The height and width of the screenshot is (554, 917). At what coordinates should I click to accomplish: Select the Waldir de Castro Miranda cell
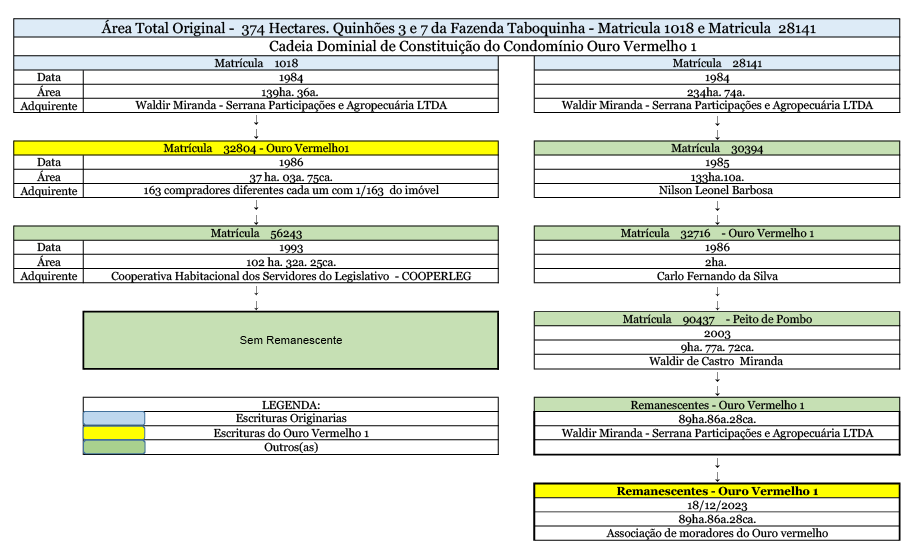click(717, 361)
